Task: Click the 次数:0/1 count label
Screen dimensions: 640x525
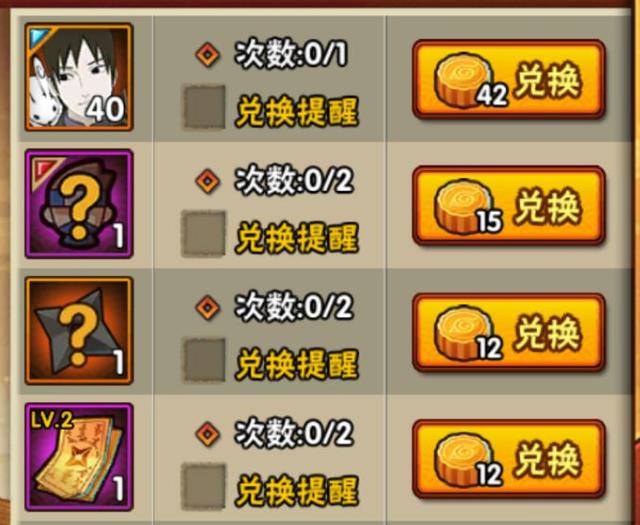Action: [291, 54]
